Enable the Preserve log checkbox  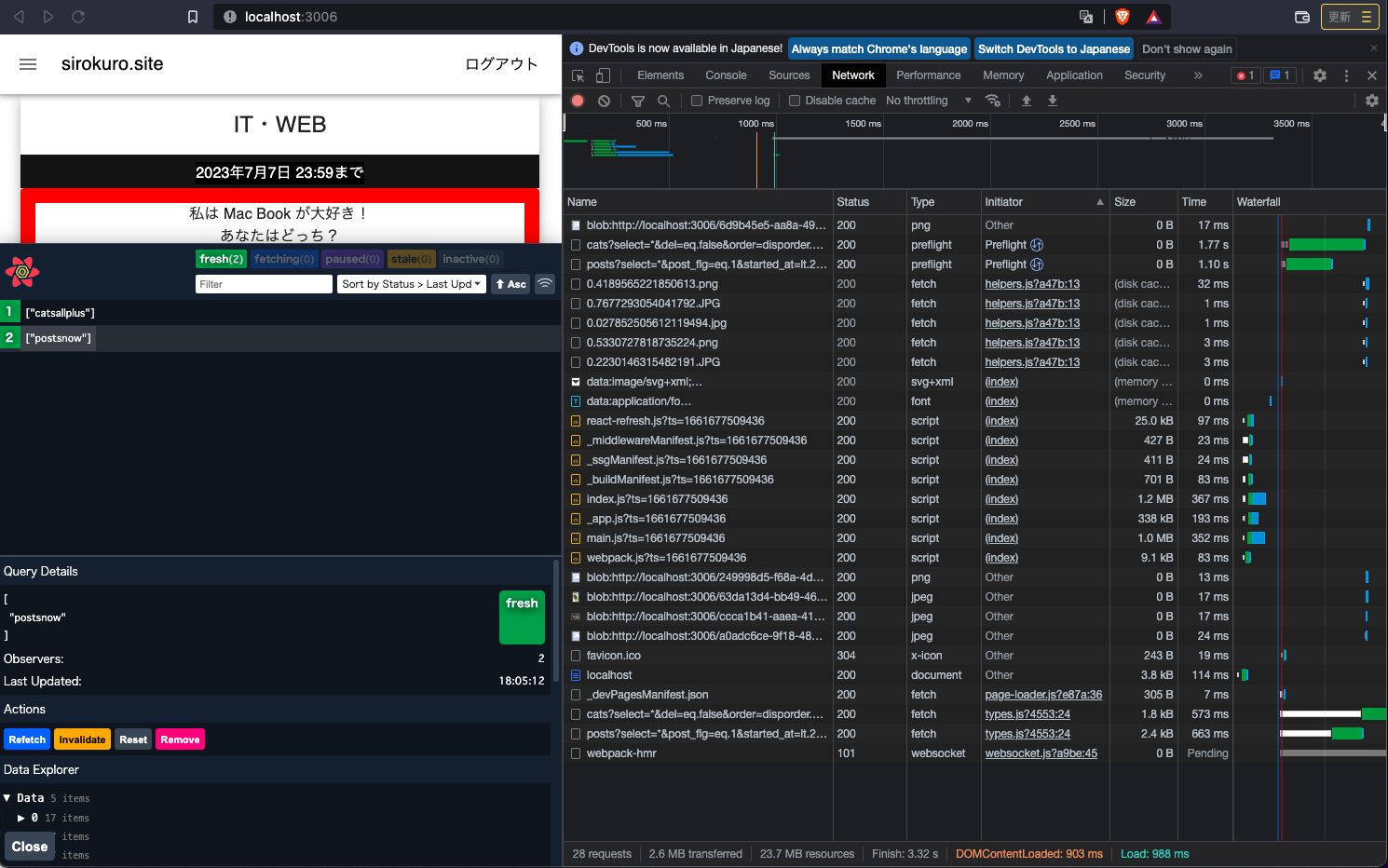[x=697, y=101]
